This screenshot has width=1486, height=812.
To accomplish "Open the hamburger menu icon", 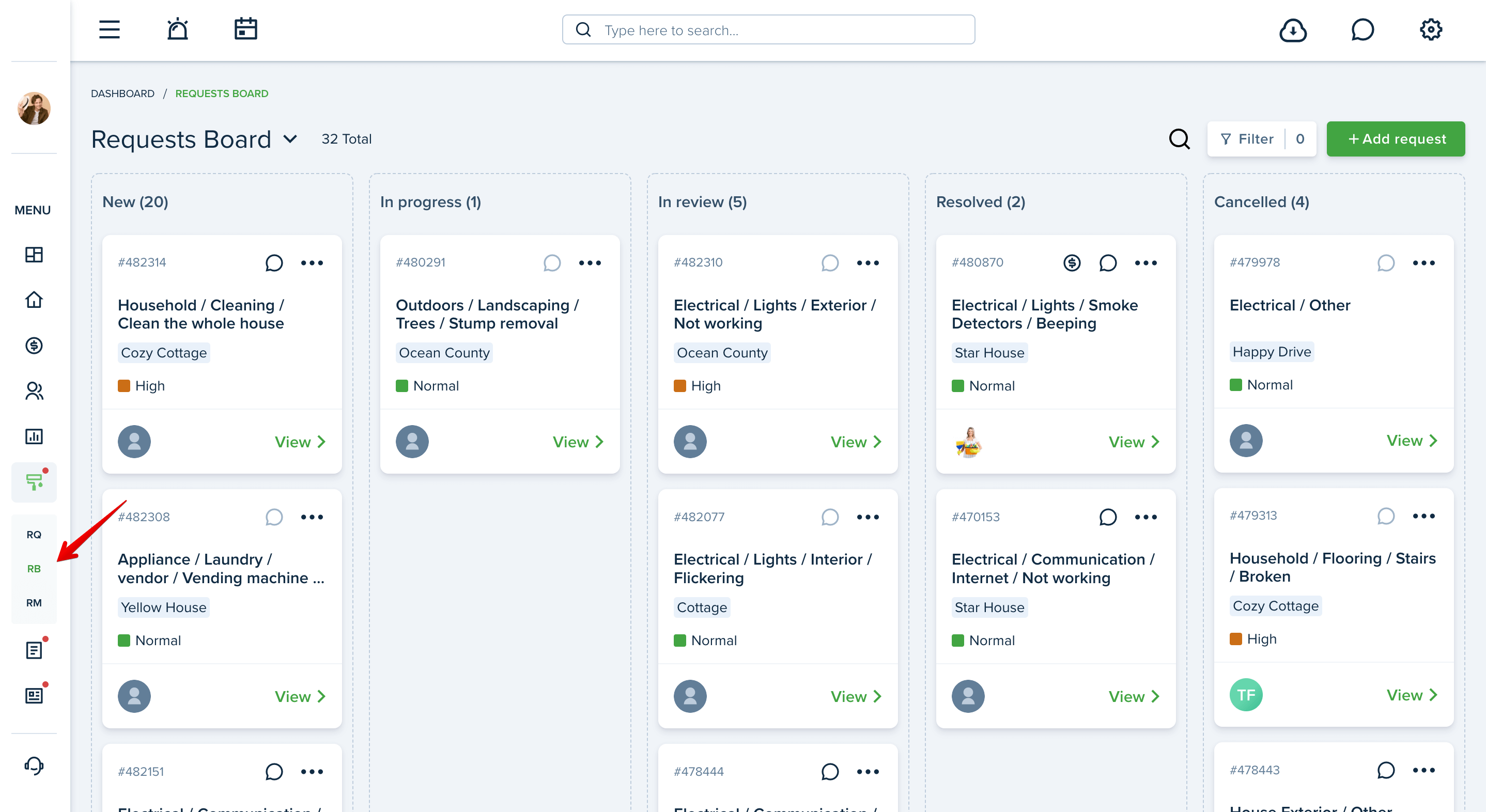I will [109, 30].
